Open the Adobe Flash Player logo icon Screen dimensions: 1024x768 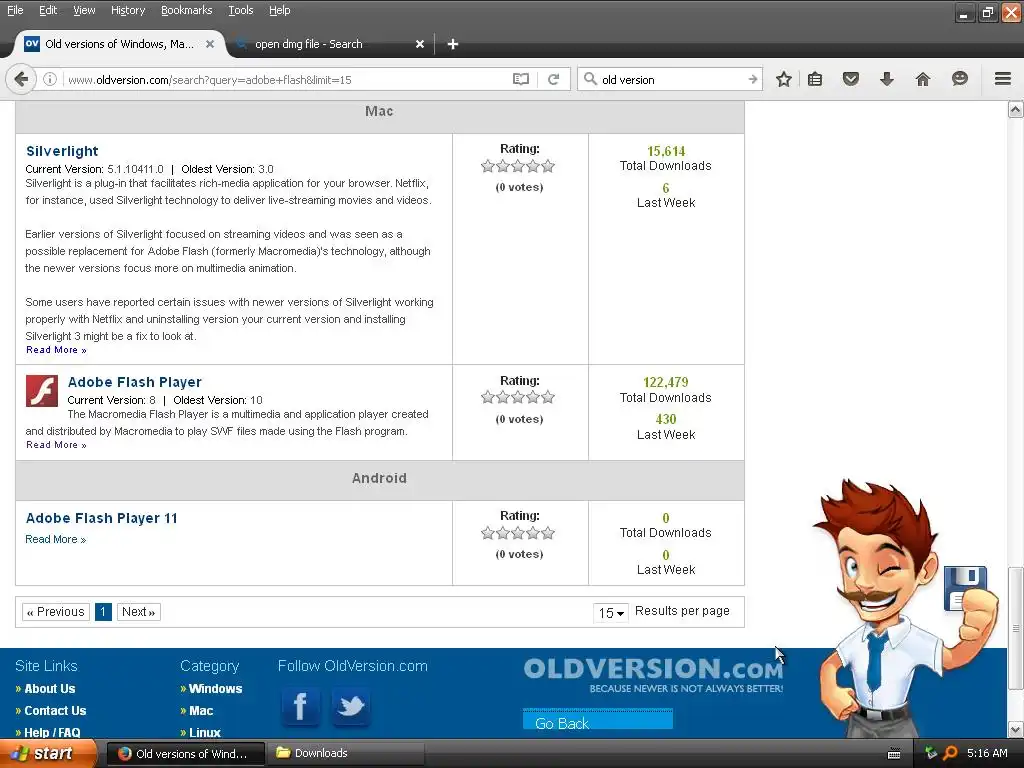(x=42, y=391)
